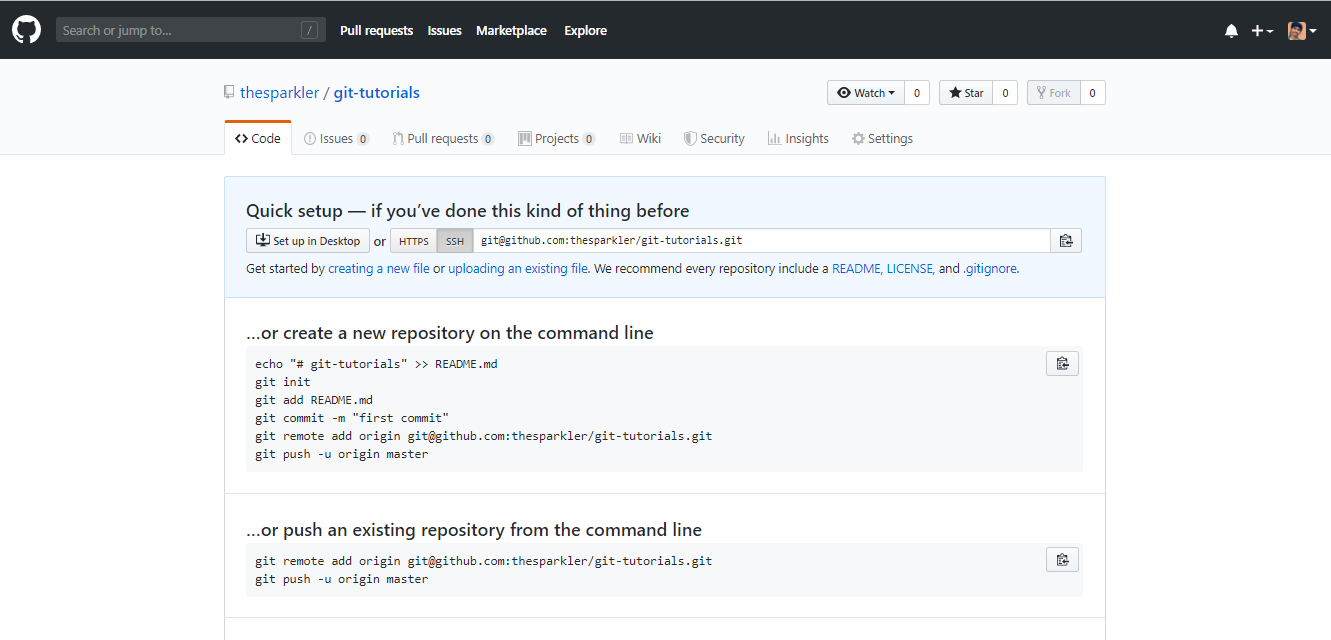Image resolution: width=1331 pixels, height=640 pixels.
Task: Open the Security tab
Action: pos(714,139)
